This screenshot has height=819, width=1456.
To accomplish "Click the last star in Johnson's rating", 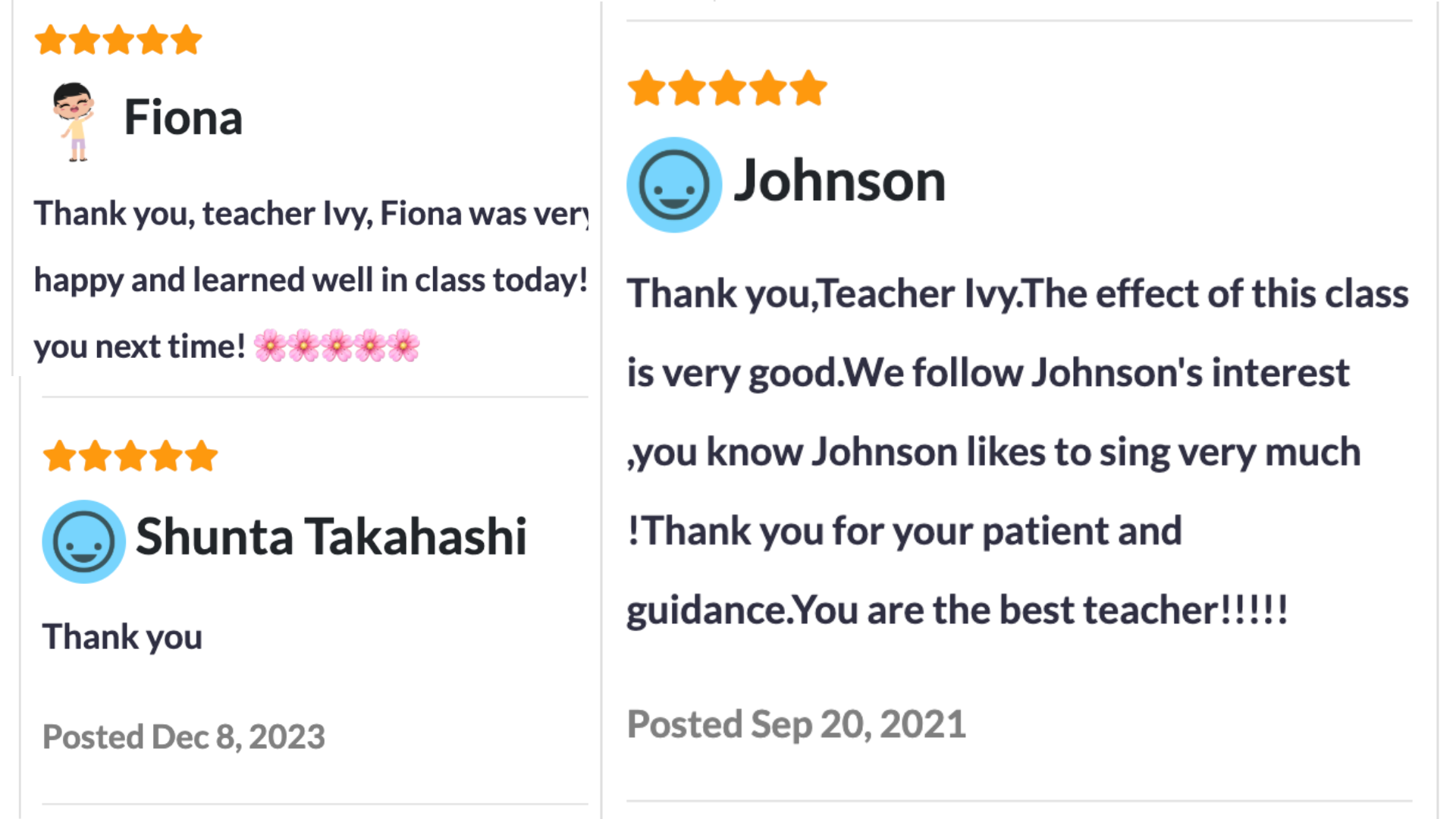I will click(x=808, y=88).
